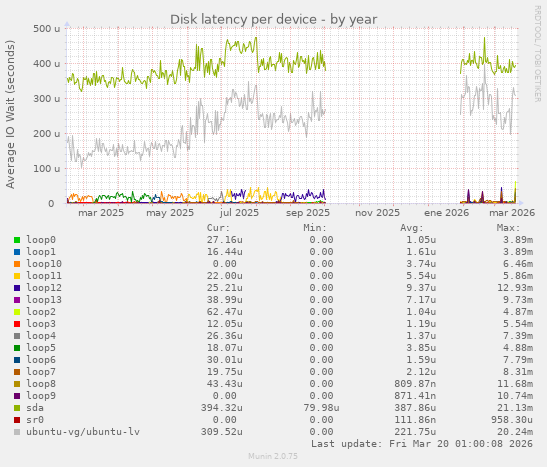Select the loop6 legend label
The width and height of the screenshot is (547, 467).
tap(41, 360)
